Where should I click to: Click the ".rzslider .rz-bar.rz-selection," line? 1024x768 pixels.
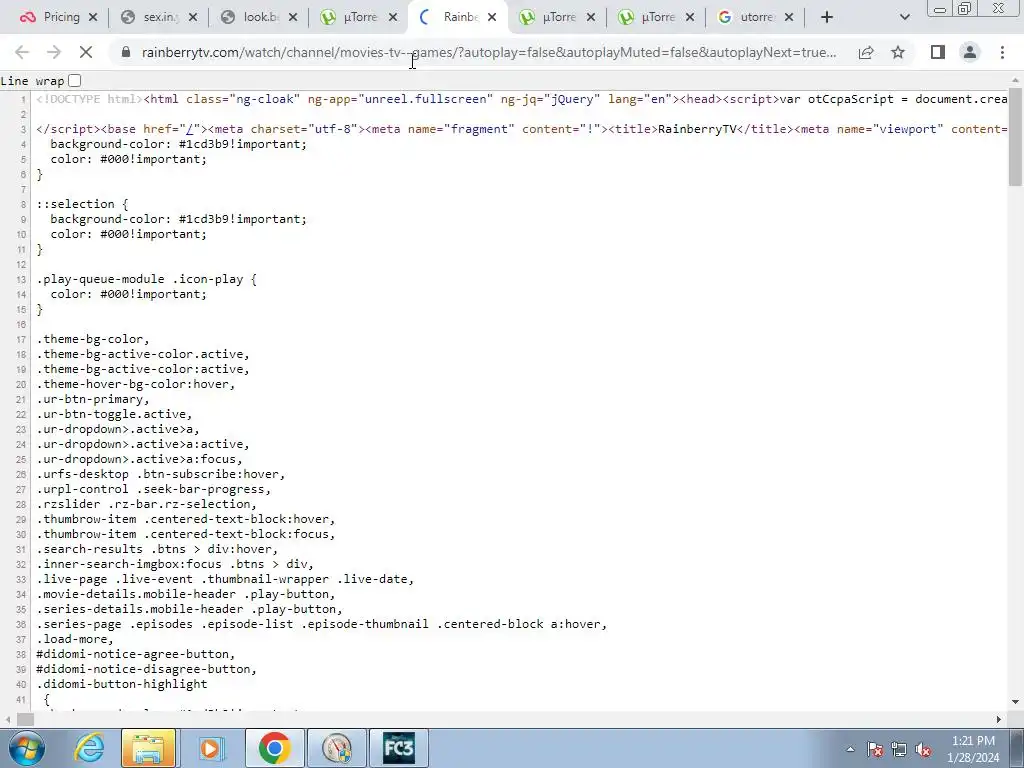point(147,504)
